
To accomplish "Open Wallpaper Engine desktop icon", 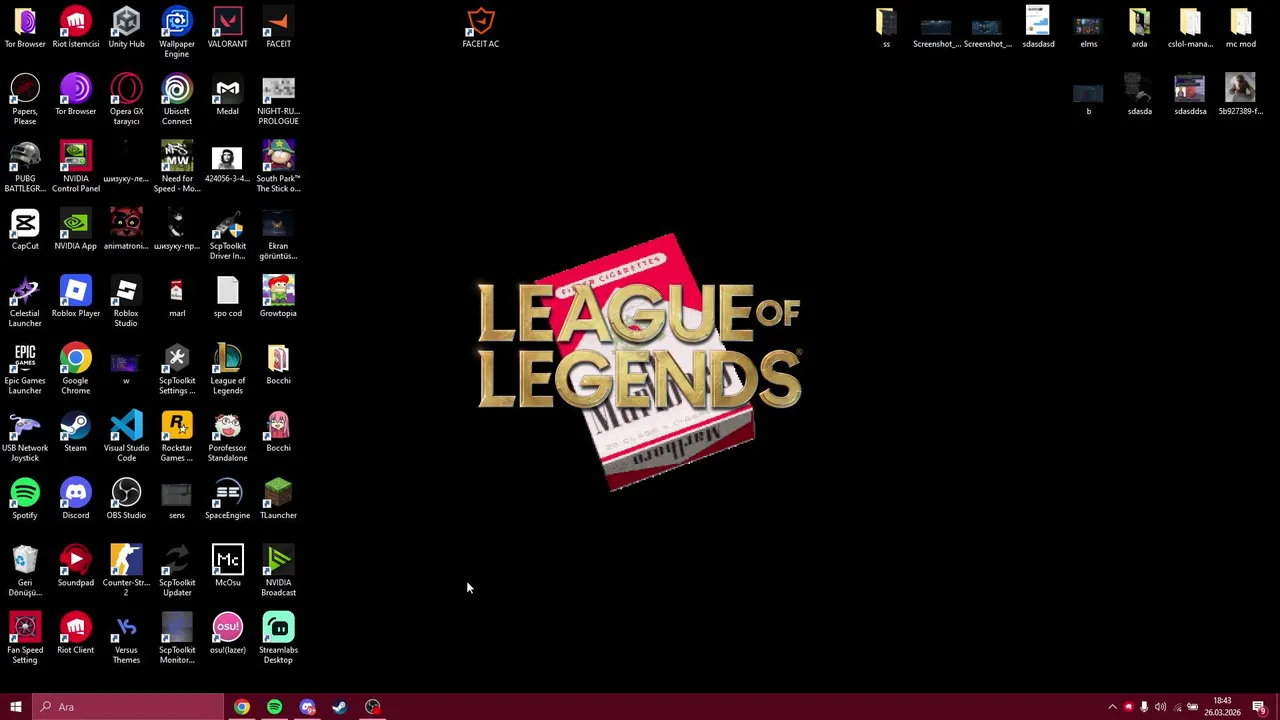I will click(x=177, y=32).
